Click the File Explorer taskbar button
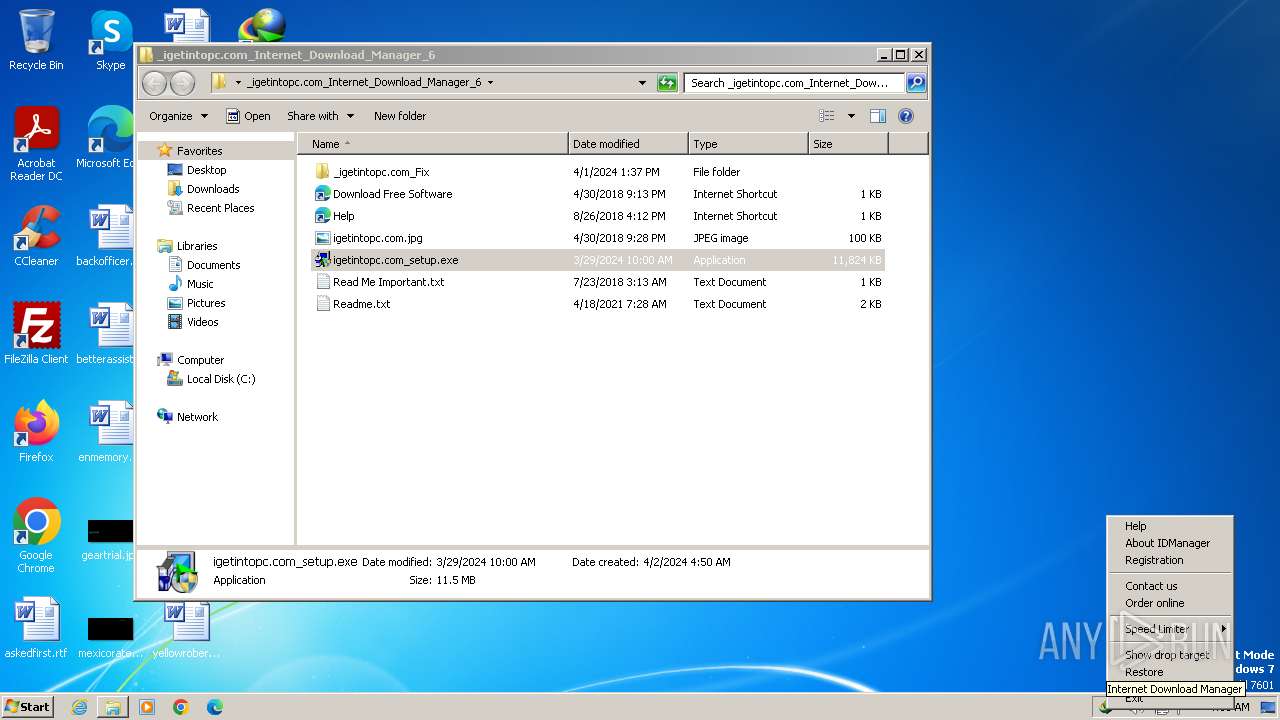The height and width of the screenshot is (720, 1280). (x=113, y=707)
